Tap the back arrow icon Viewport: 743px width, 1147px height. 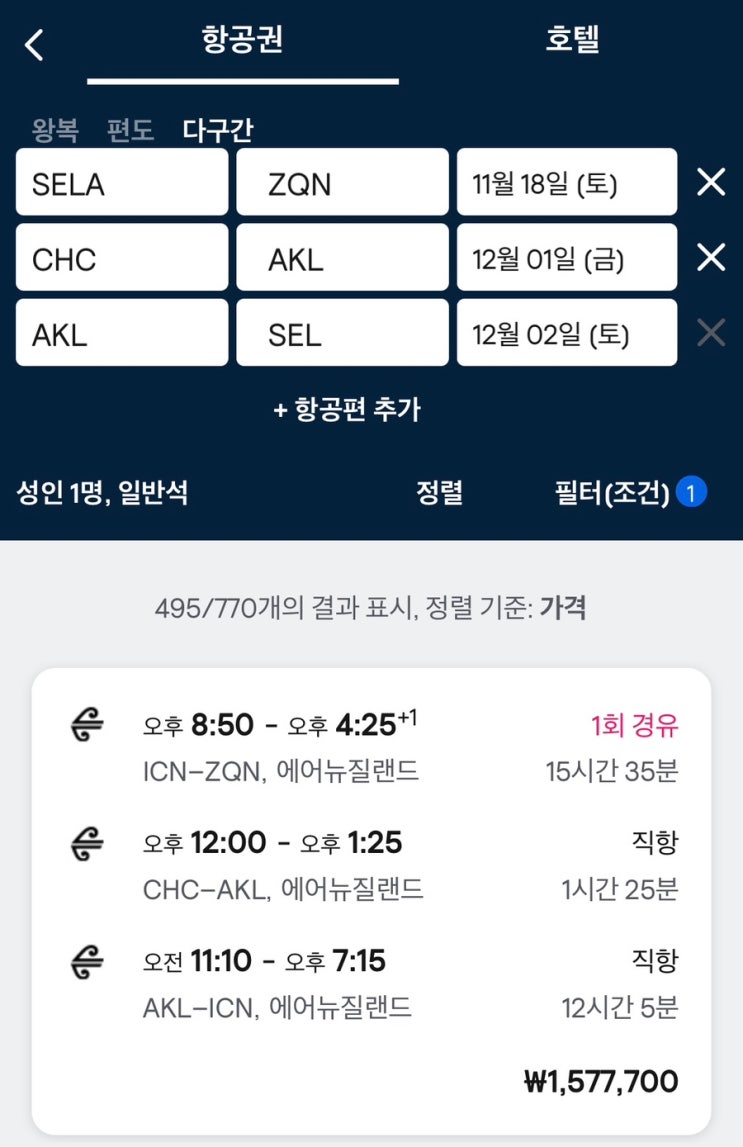(35, 45)
